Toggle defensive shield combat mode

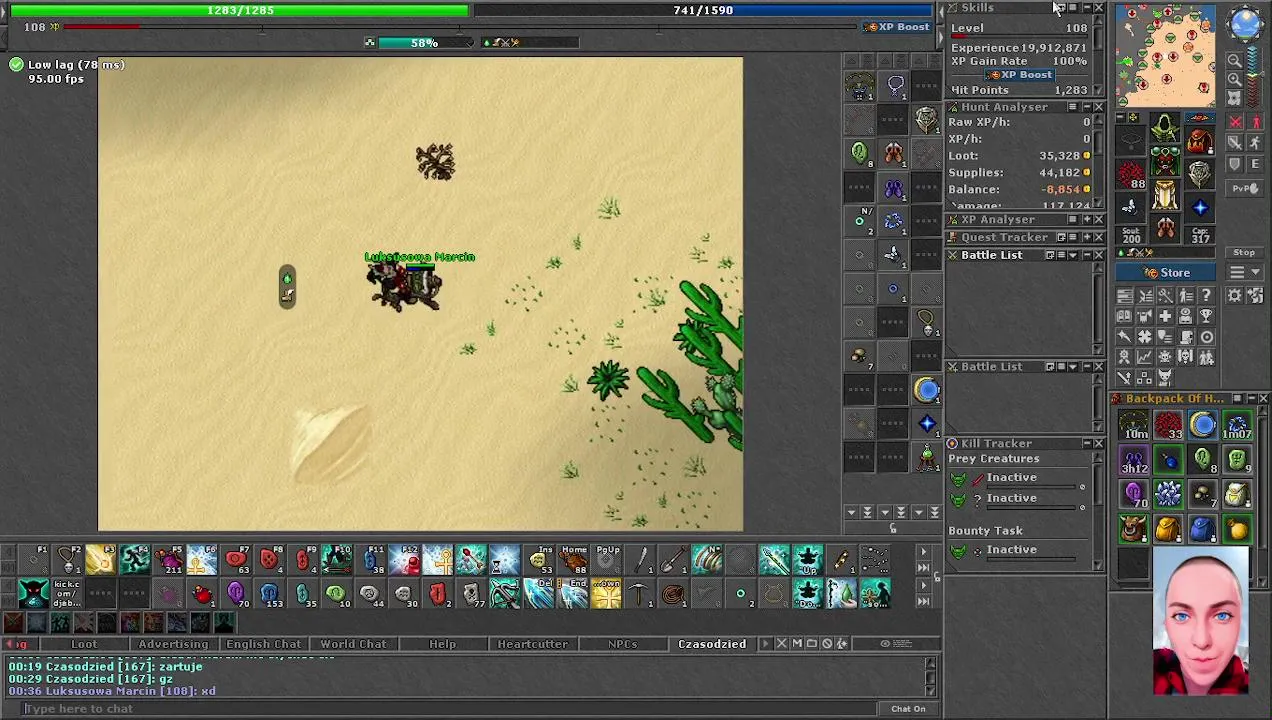coord(1235,163)
